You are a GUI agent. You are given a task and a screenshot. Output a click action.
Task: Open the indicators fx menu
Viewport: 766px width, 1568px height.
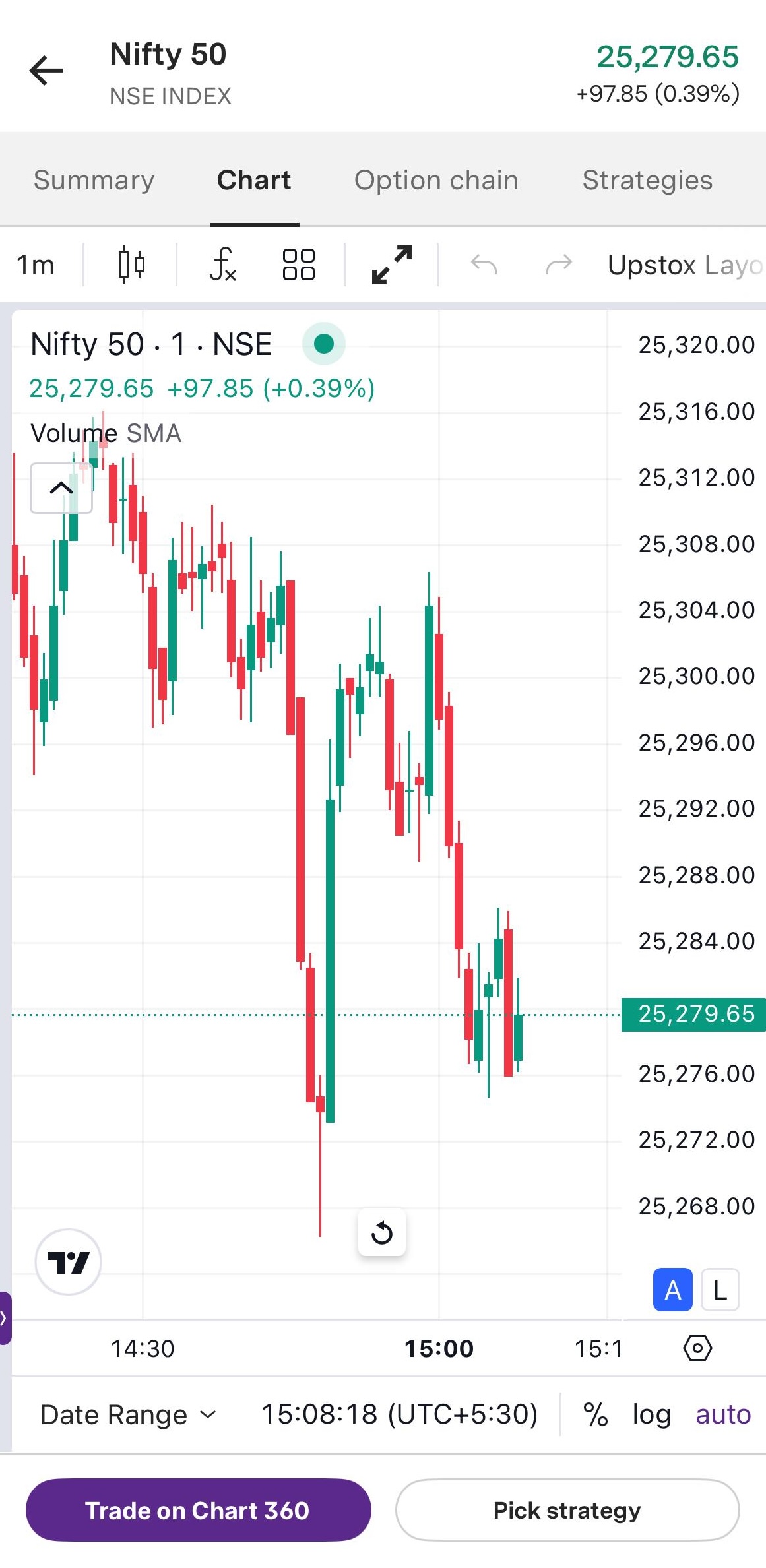[x=222, y=265]
